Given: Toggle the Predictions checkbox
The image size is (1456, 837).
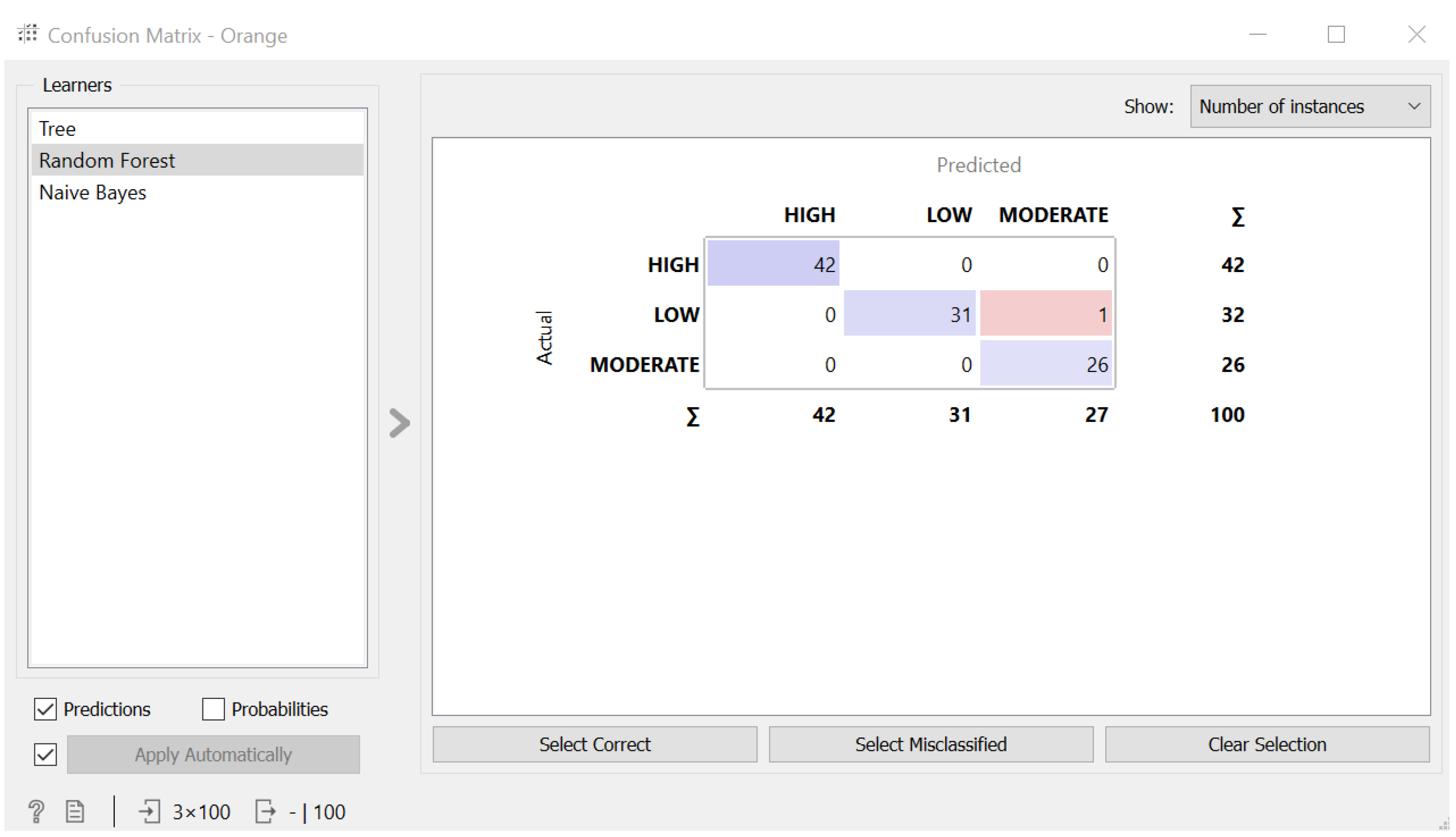Looking at the screenshot, I should (x=45, y=709).
